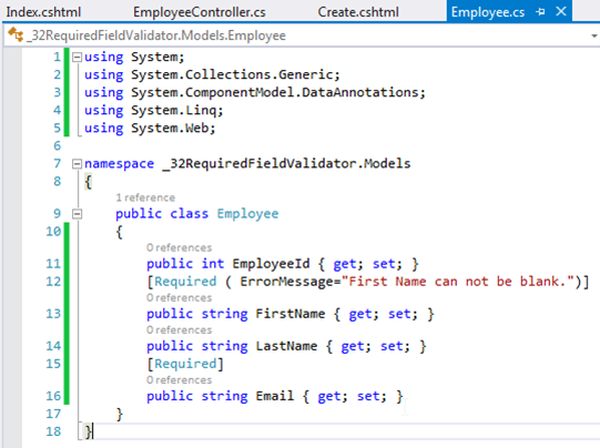The image size is (600, 448).
Task: Click the ErrorMessage parameter name
Action: pyautogui.click(x=287, y=282)
